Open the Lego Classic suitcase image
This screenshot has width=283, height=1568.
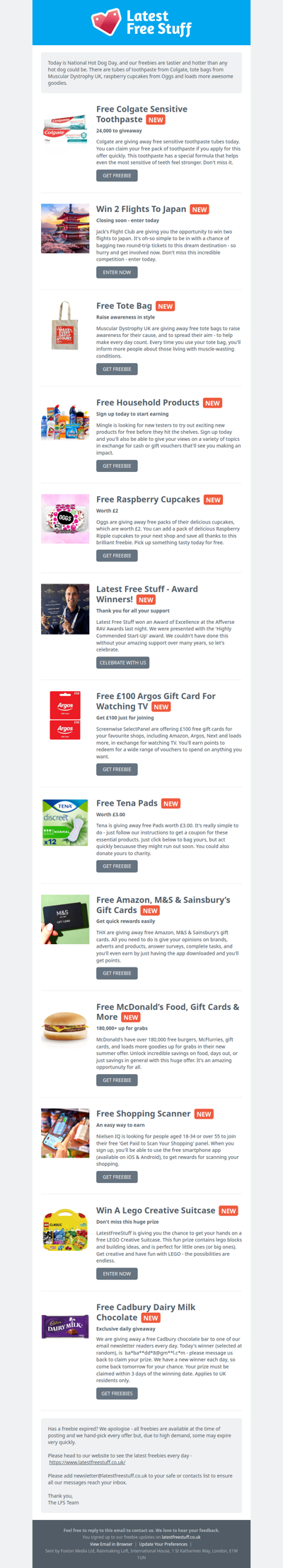[65, 1230]
